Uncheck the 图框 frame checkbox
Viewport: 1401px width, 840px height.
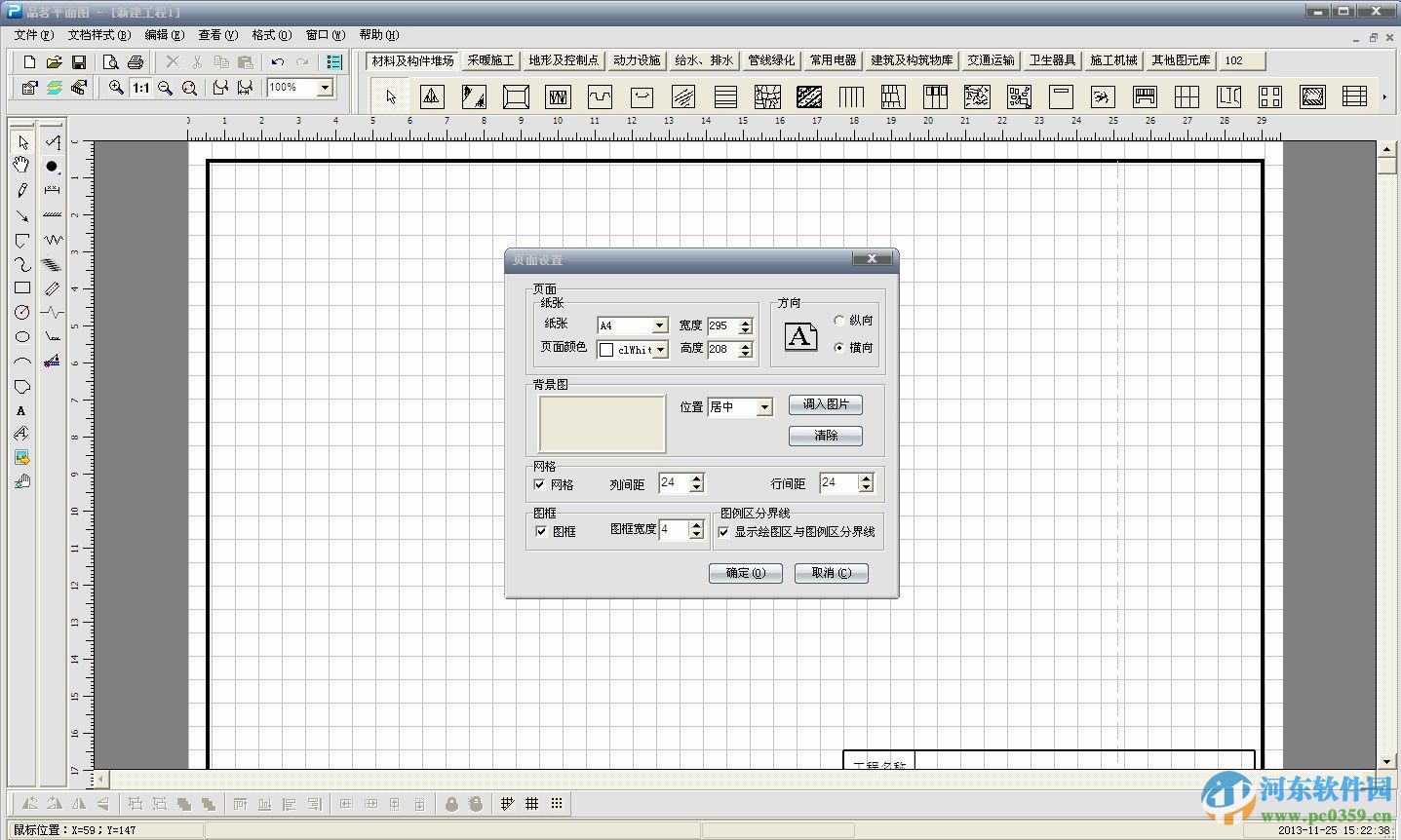point(541,531)
